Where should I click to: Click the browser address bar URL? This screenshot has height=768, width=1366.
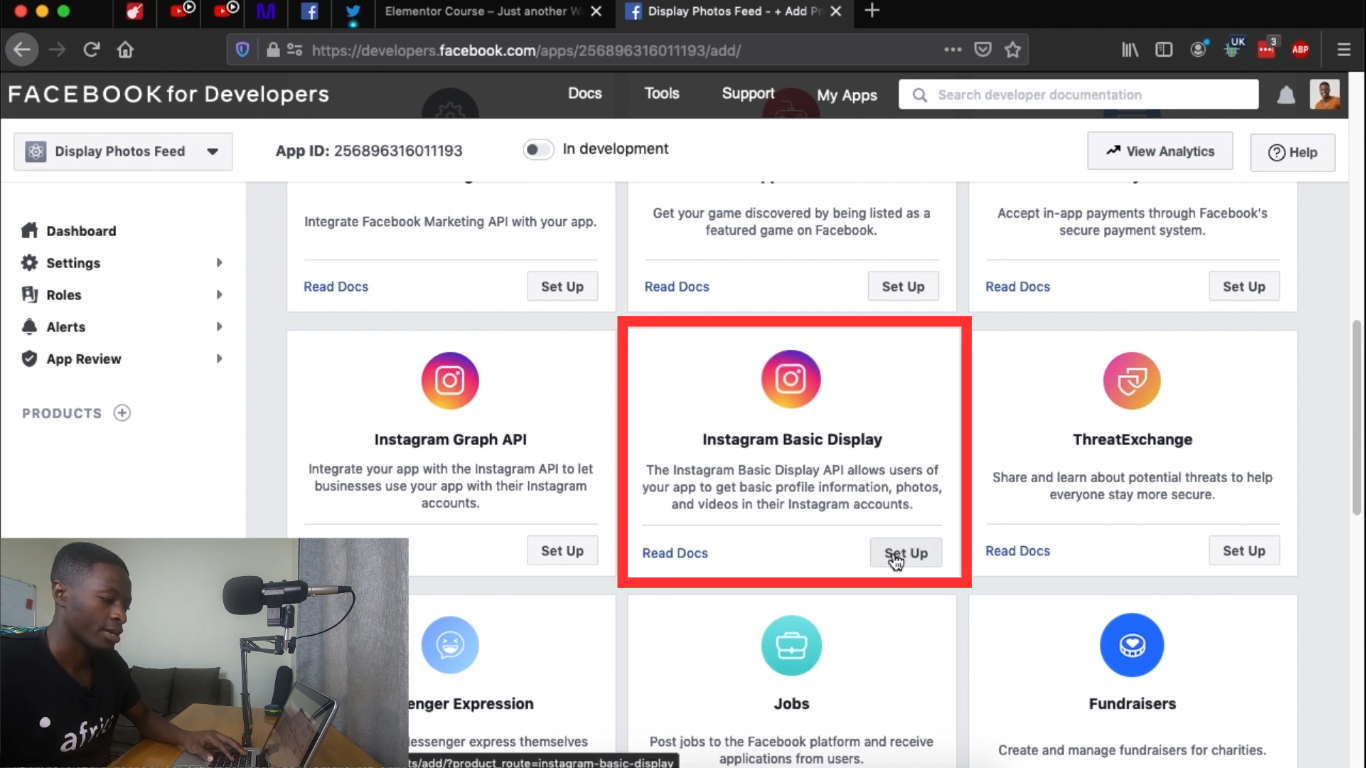[526, 49]
